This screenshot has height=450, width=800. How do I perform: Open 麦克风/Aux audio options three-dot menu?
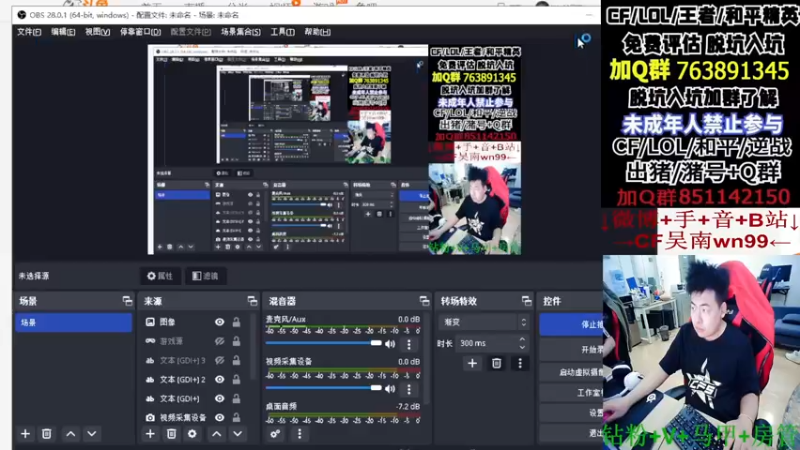pos(409,344)
